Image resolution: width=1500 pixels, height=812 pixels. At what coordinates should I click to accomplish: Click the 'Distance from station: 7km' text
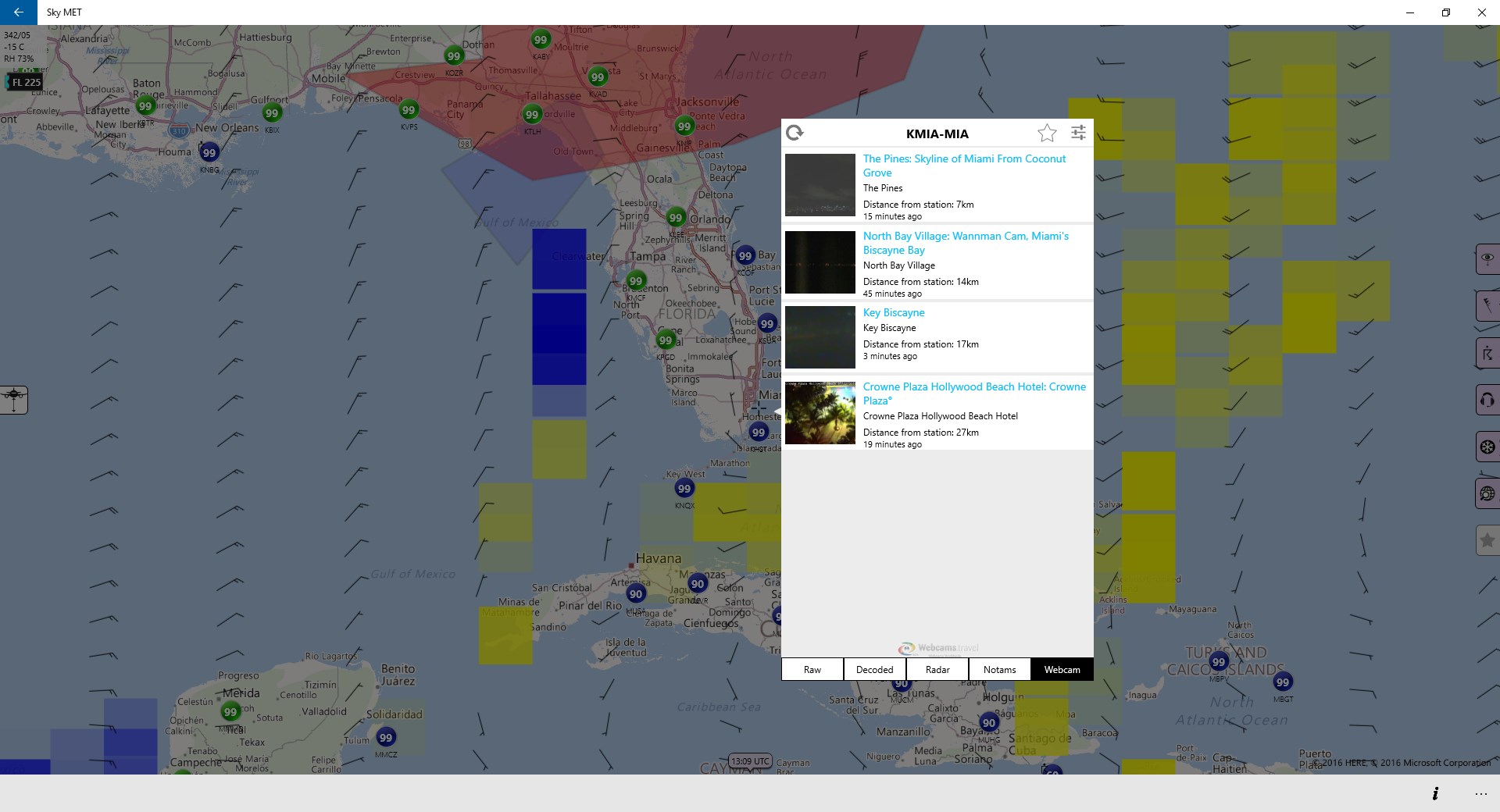pyautogui.click(x=919, y=205)
